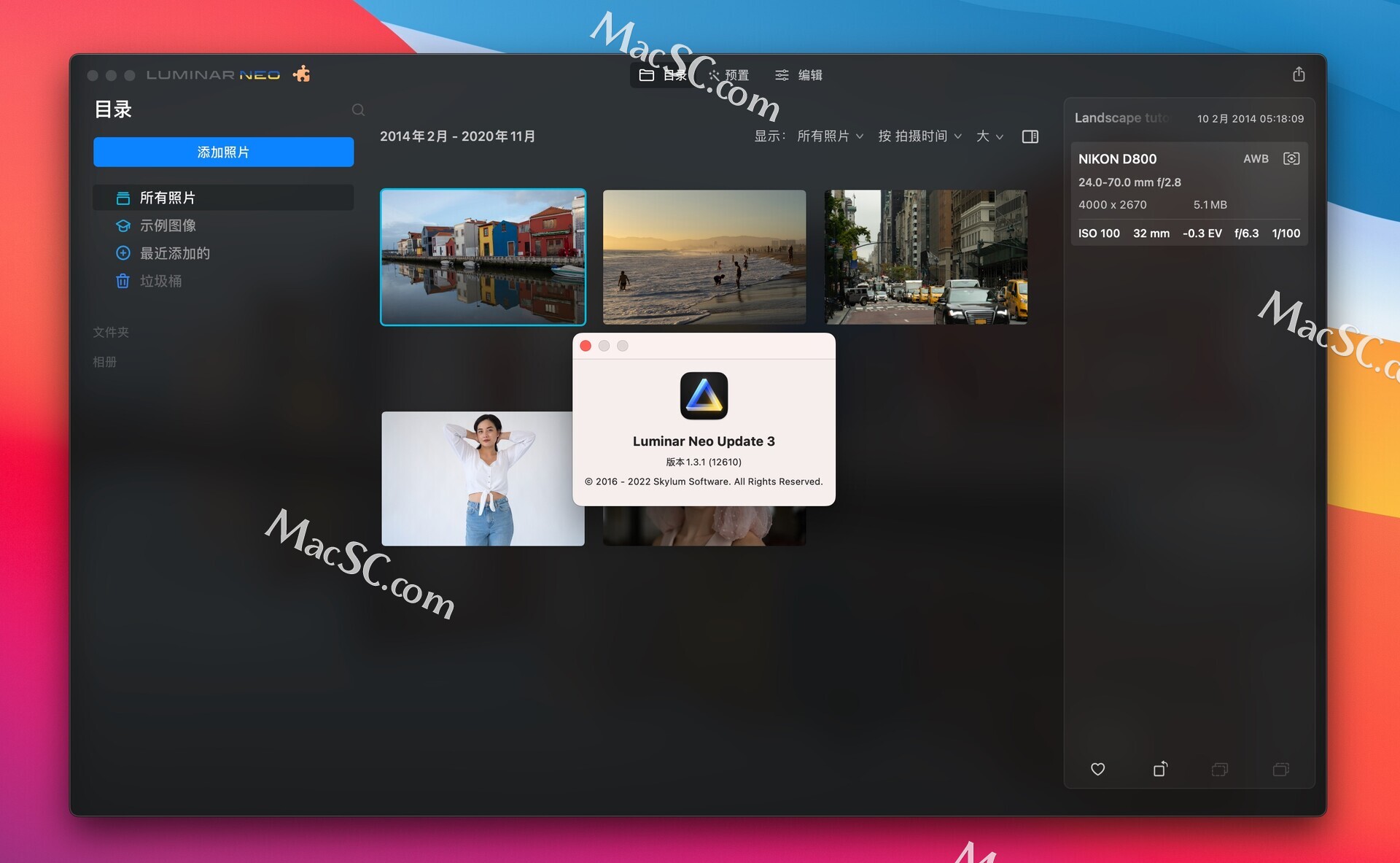Open the 大 thumbnail size dropdown
This screenshot has width=1400, height=863.
[x=989, y=136]
